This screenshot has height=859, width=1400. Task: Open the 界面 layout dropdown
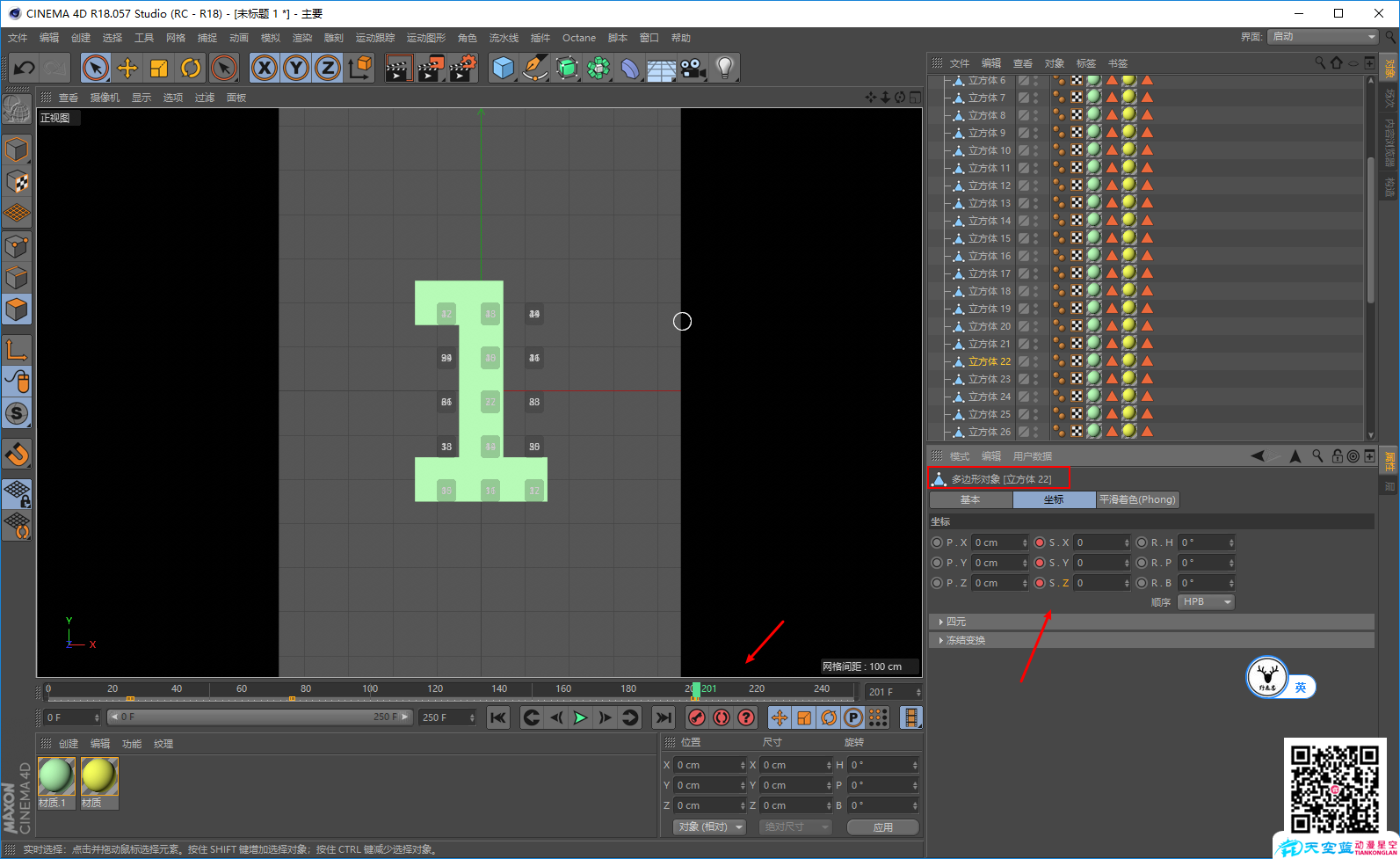(x=1324, y=37)
